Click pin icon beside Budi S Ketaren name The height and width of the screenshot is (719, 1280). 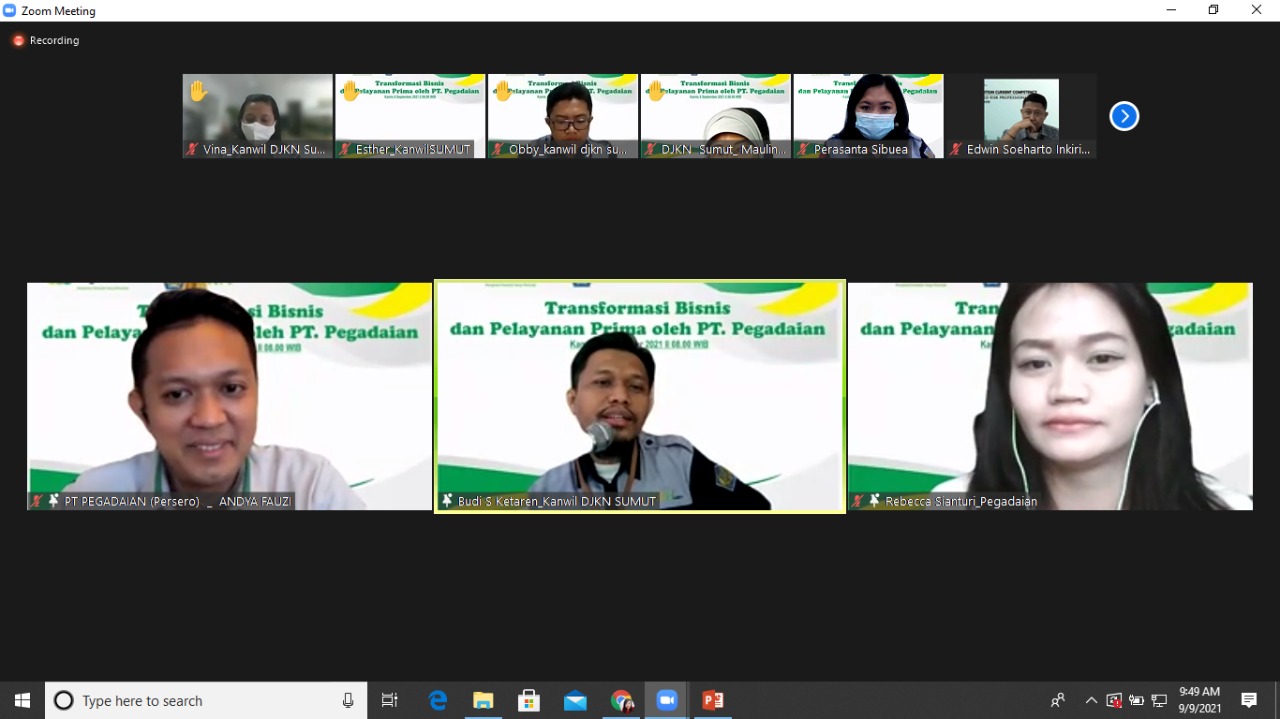coord(447,501)
